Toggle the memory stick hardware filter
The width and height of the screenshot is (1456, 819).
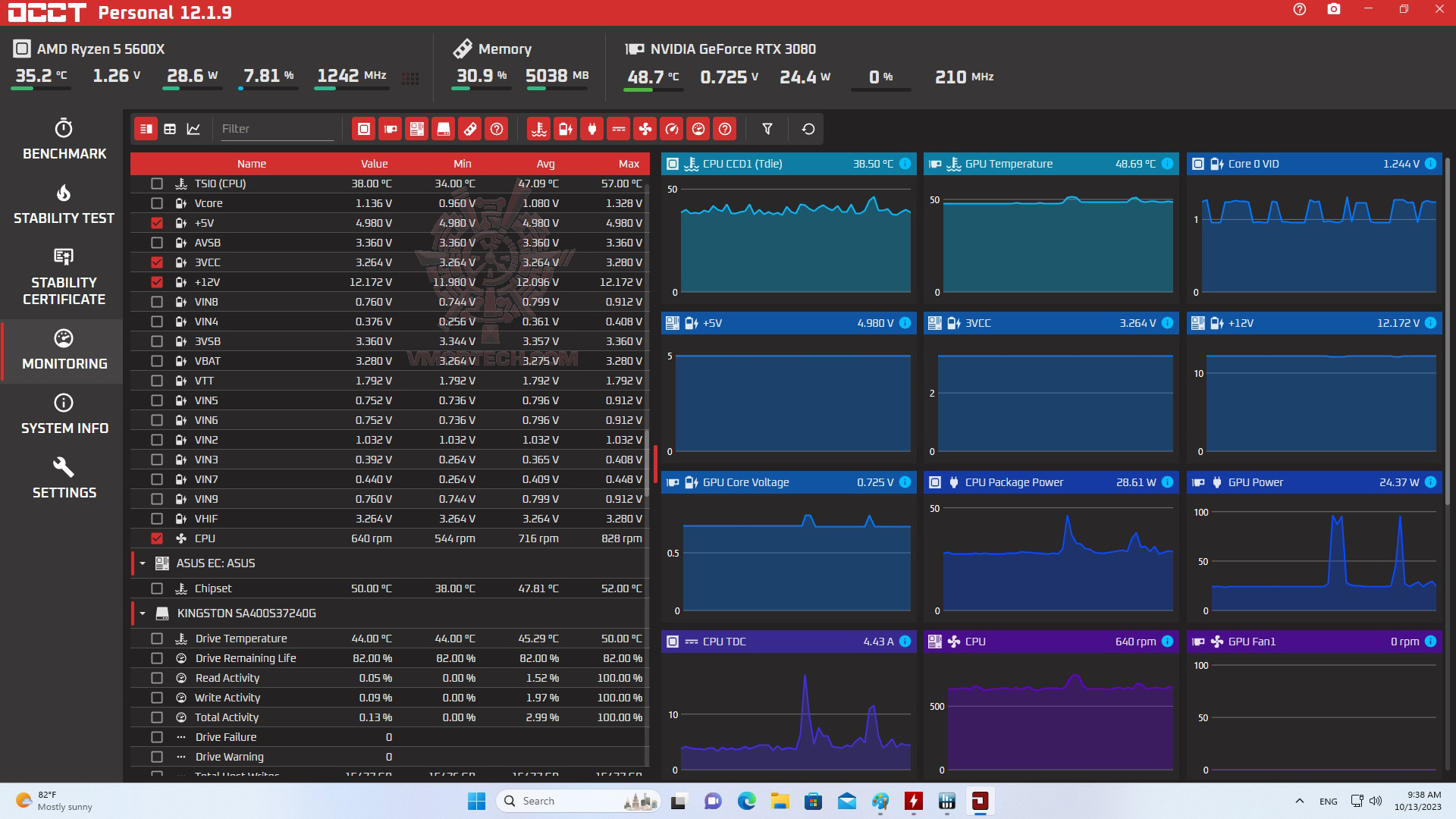pos(470,129)
